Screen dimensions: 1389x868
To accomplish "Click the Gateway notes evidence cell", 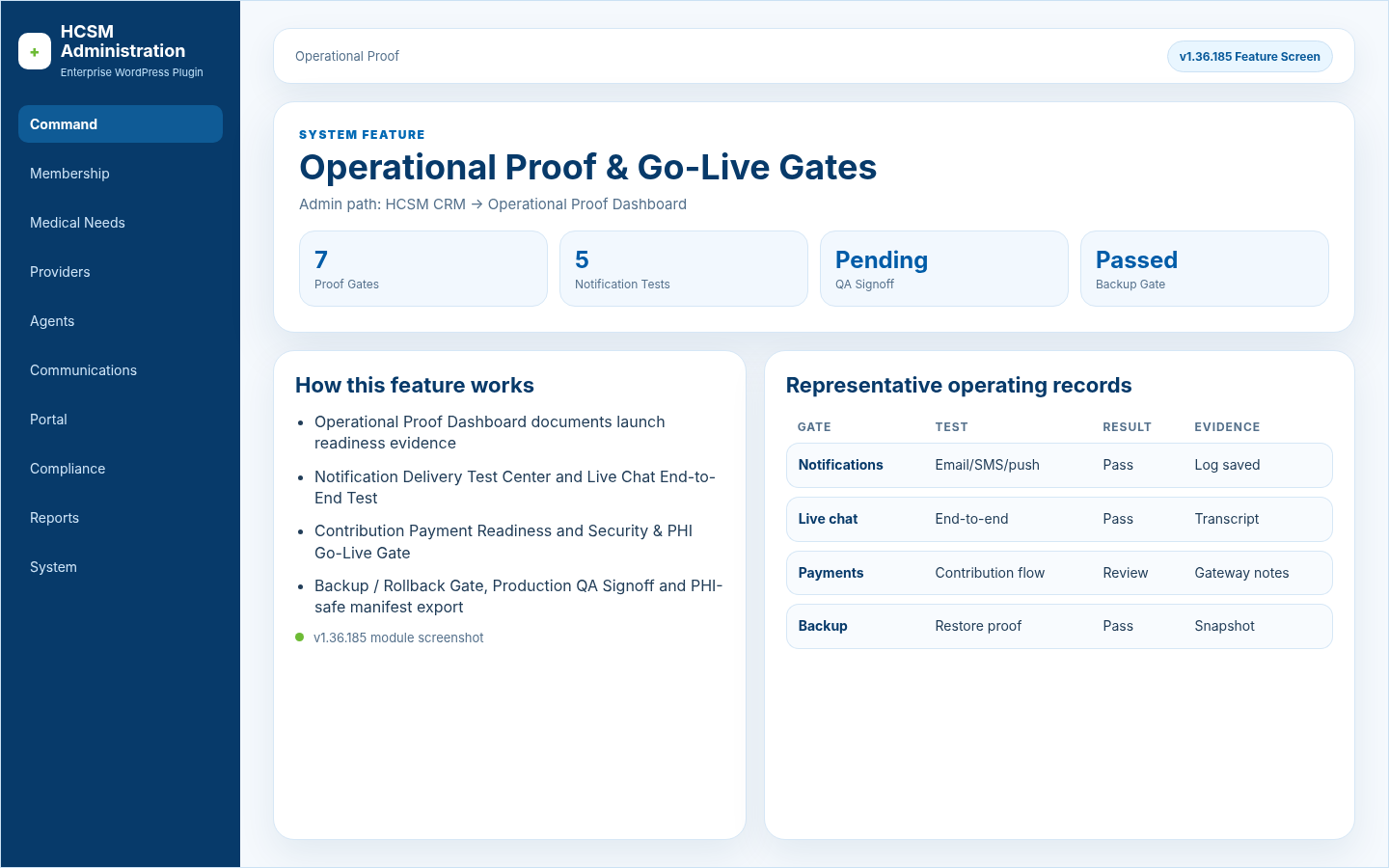I will click(1241, 573).
